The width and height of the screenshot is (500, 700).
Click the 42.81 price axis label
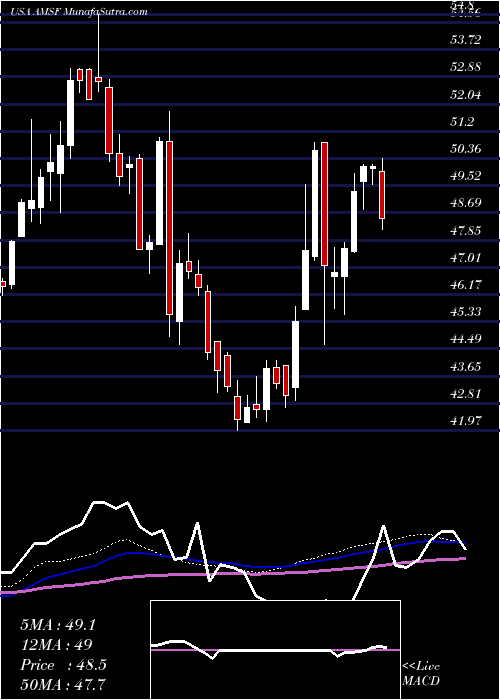click(465, 394)
